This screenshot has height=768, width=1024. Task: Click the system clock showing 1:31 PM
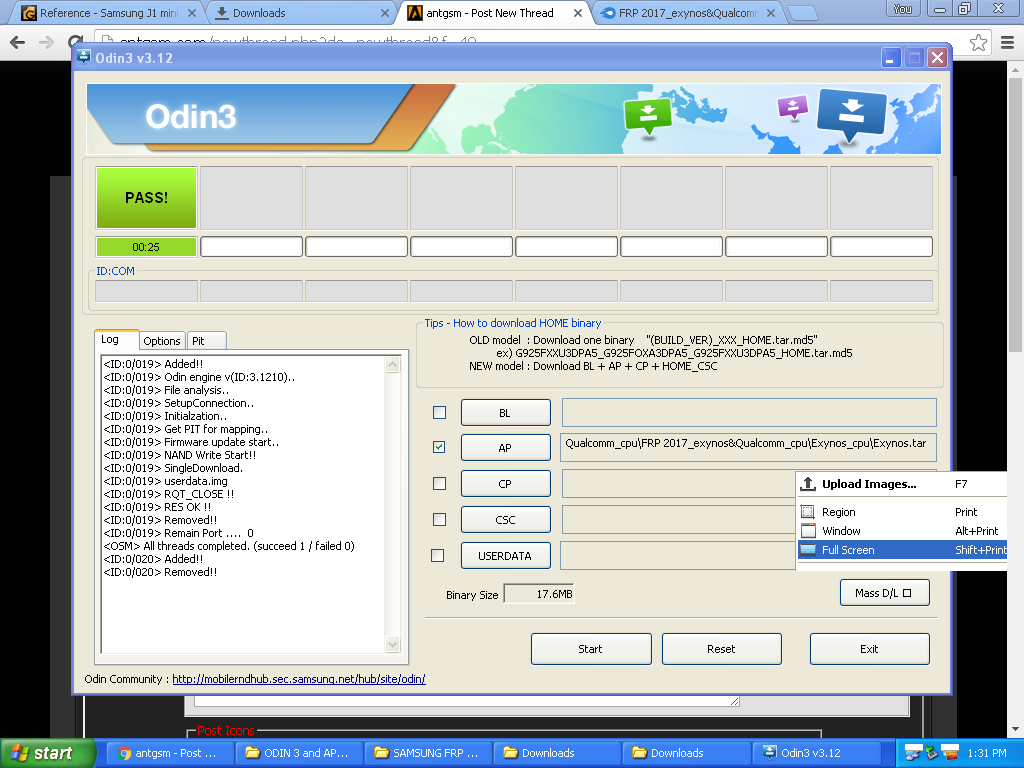point(987,753)
